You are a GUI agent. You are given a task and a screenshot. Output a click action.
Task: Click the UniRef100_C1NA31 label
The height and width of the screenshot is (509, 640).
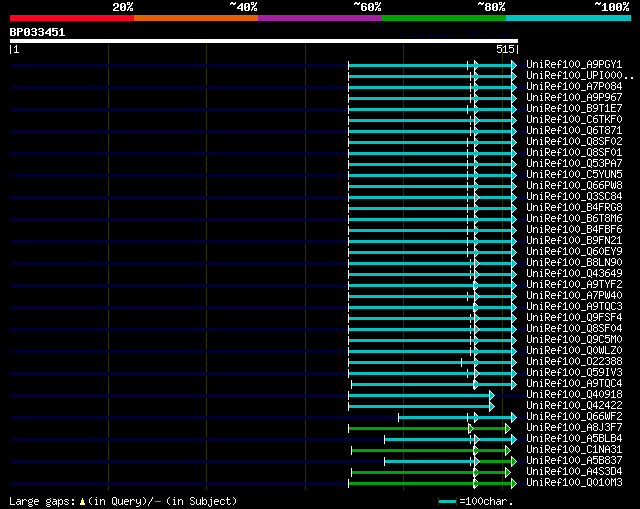(574, 450)
